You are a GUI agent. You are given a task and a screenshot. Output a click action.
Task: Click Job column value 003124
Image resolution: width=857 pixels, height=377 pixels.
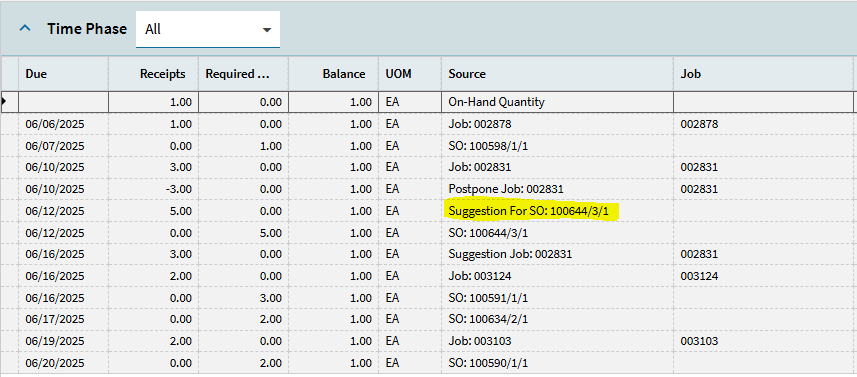[699, 276]
